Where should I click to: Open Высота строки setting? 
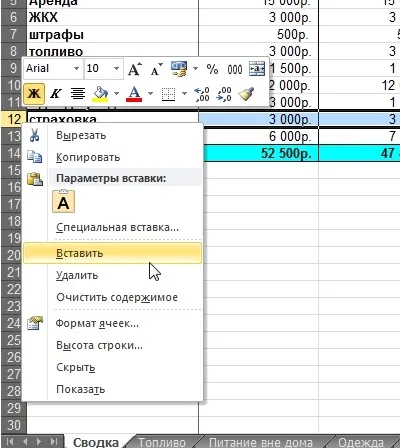112,345
